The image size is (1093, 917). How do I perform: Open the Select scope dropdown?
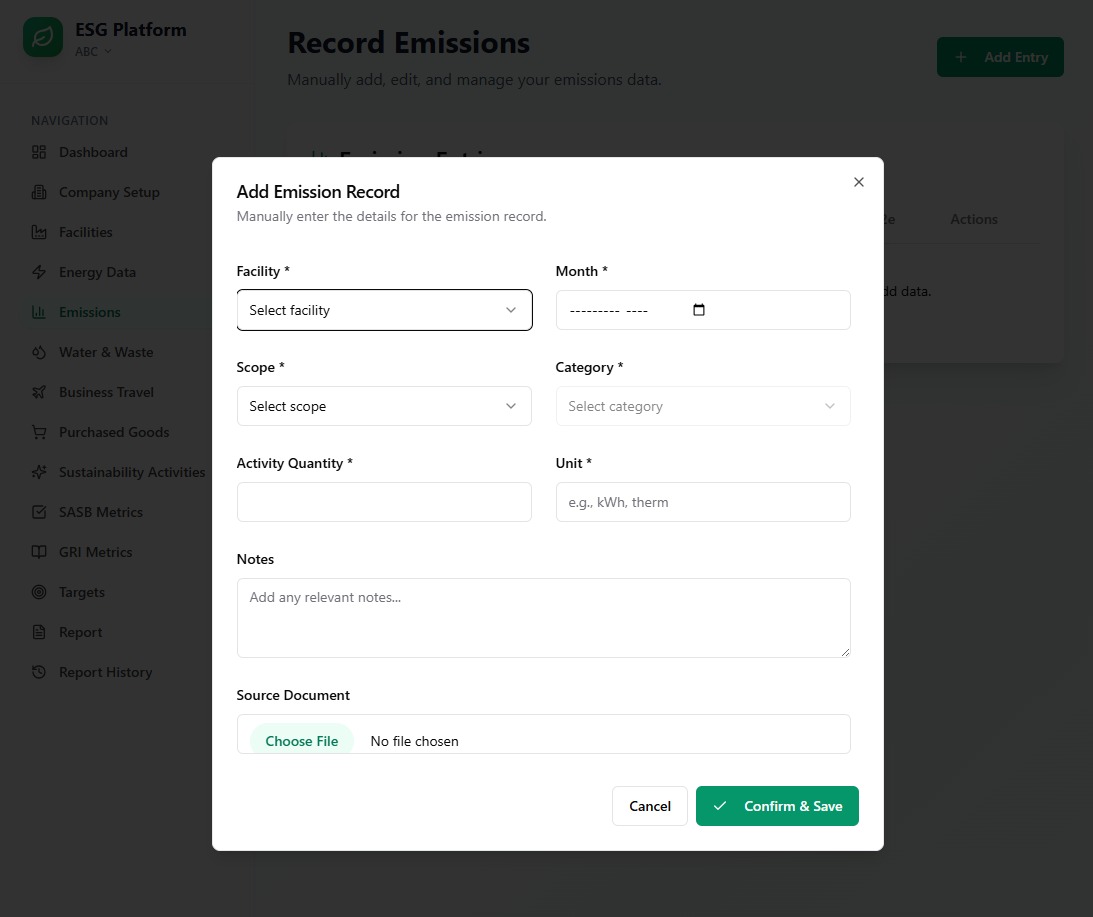tap(384, 406)
